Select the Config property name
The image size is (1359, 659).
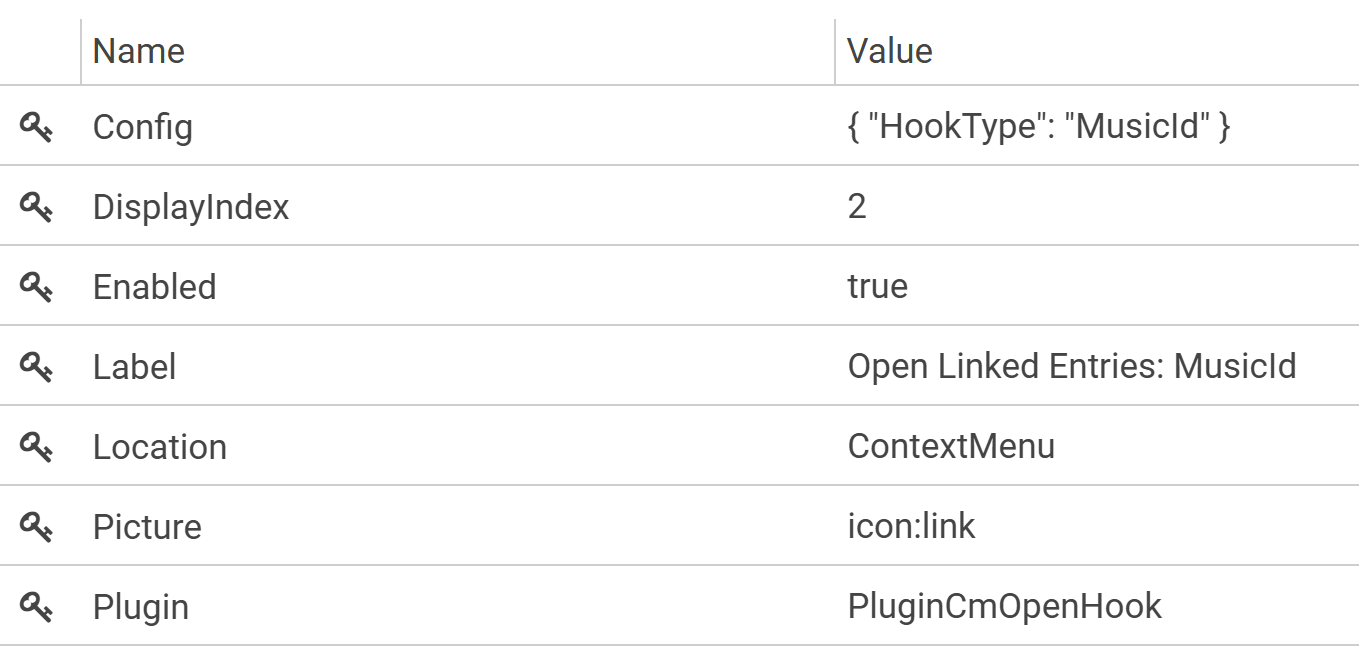(x=143, y=127)
